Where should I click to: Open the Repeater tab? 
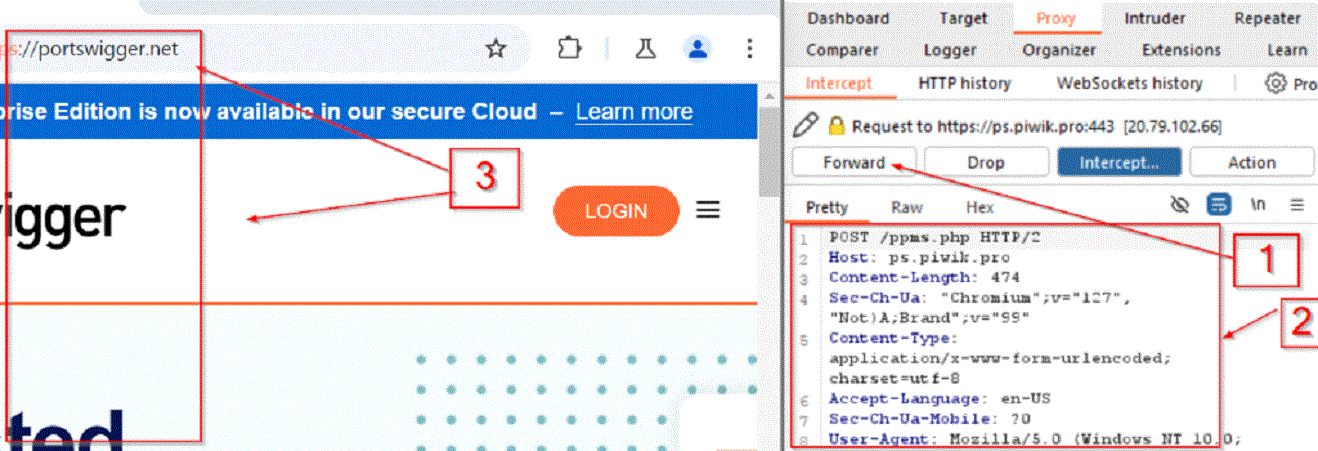1267,18
